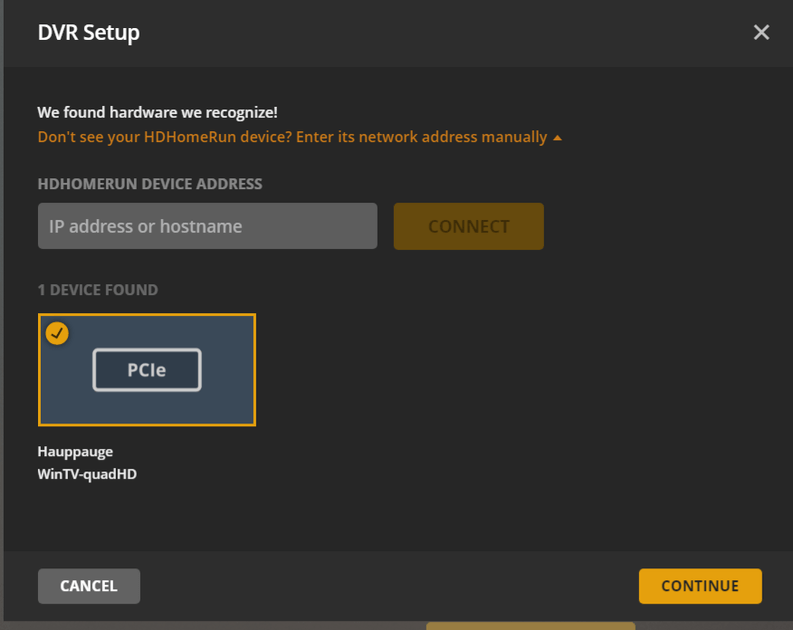Image resolution: width=793 pixels, height=630 pixels.
Task: Click the WinTV-quadHD model text
Action: pyautogui.click(x=87, y=474)
